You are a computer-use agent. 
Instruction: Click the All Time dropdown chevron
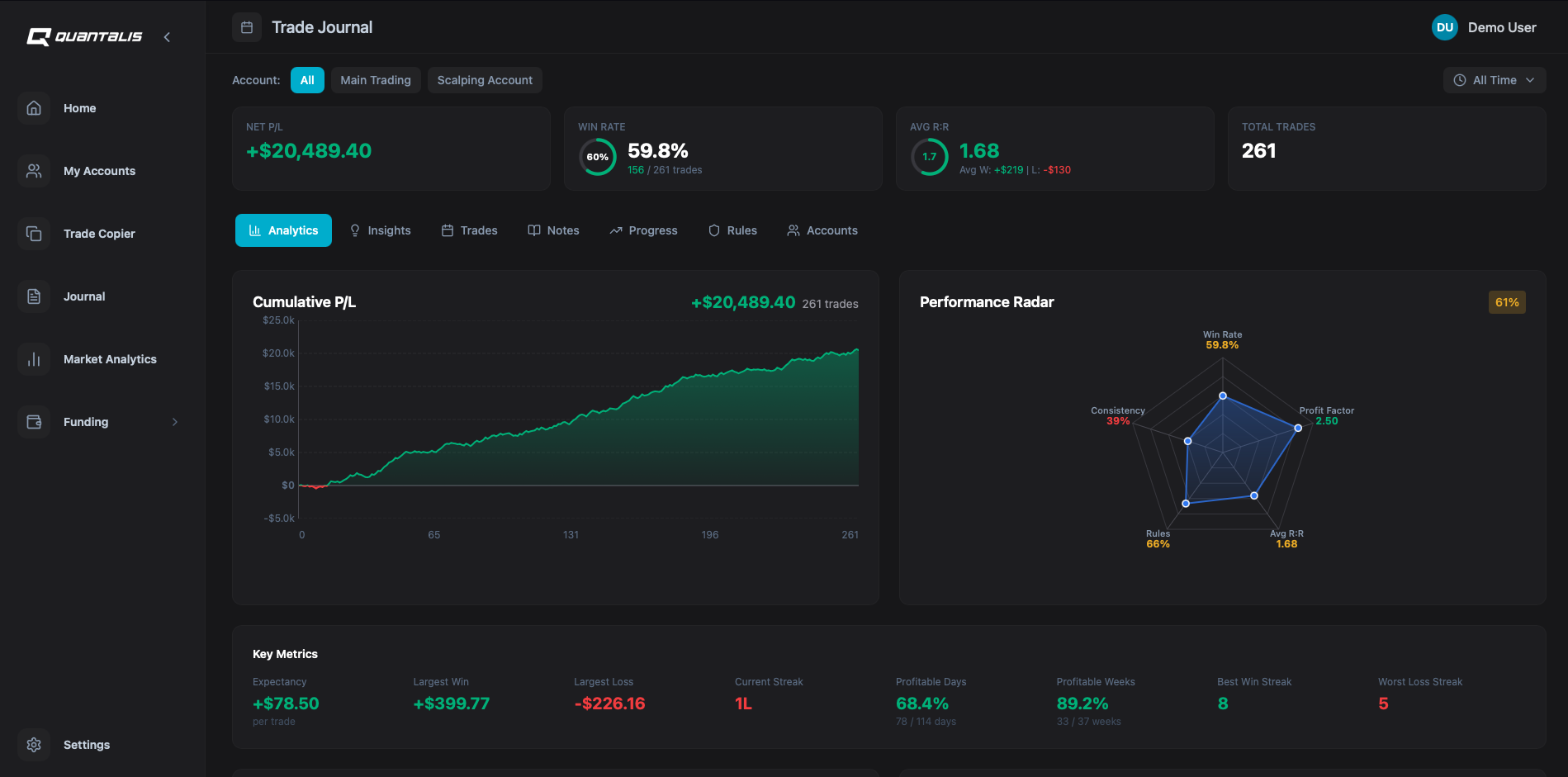[1530, 80]
